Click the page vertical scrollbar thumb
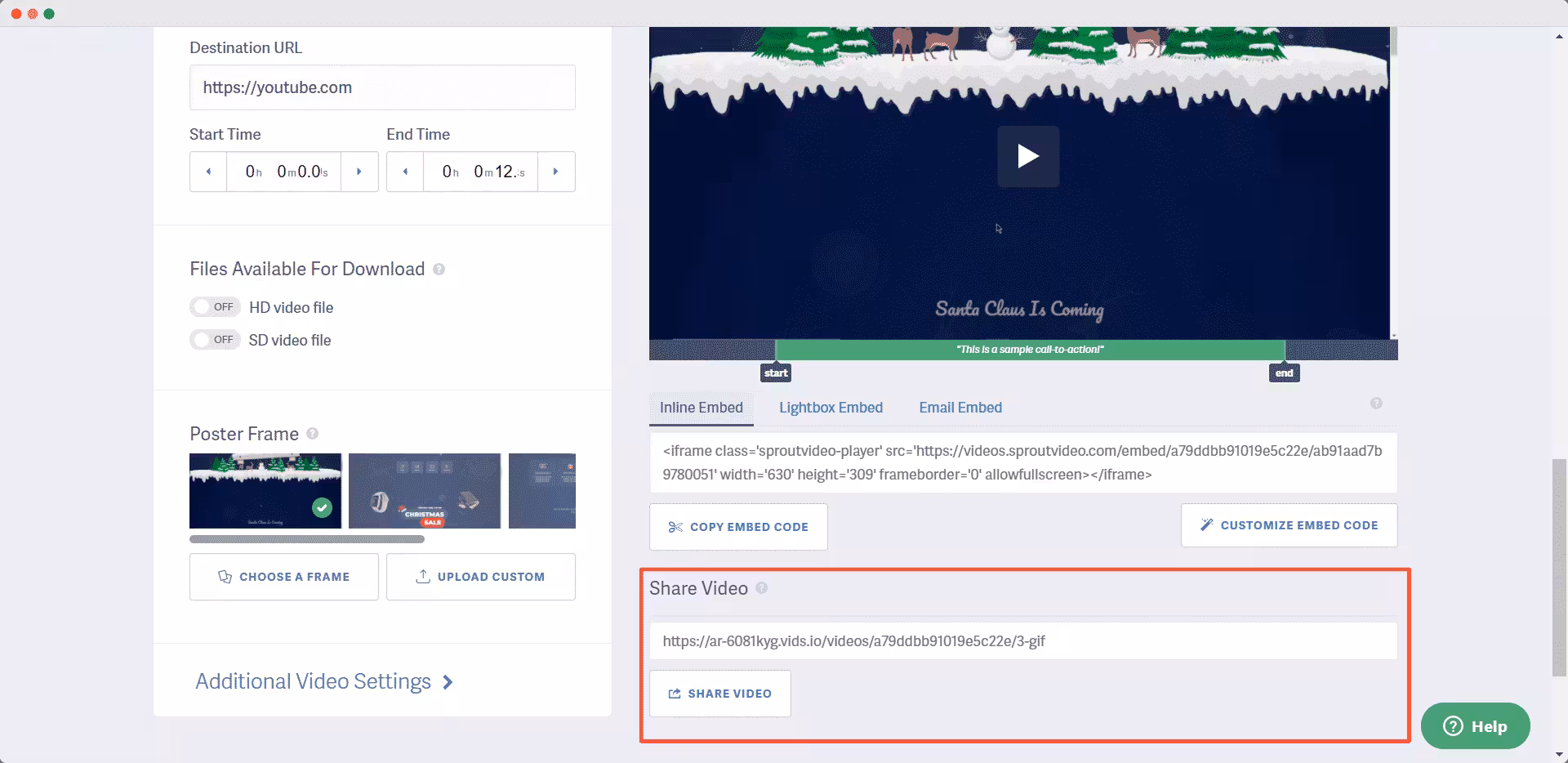This screenshot has height=763, width=1568. coord(1559,568)
